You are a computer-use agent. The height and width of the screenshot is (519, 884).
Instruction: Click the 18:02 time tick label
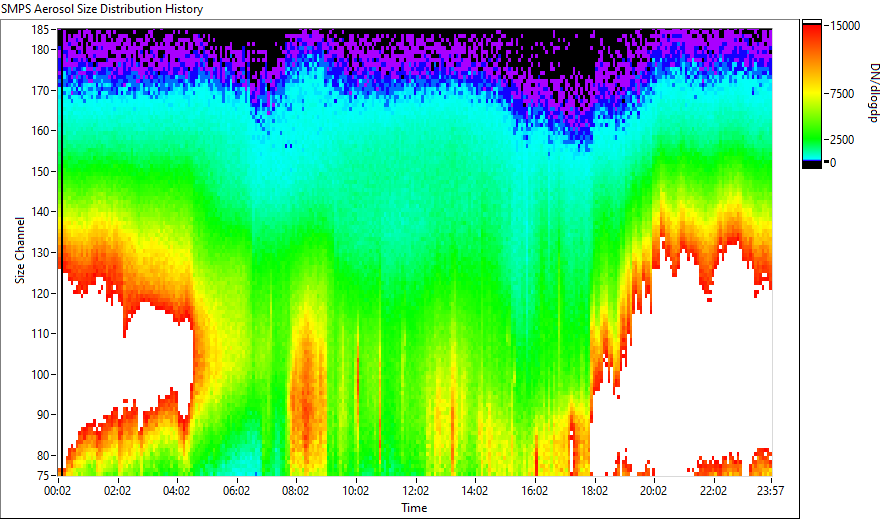point(594,491)
